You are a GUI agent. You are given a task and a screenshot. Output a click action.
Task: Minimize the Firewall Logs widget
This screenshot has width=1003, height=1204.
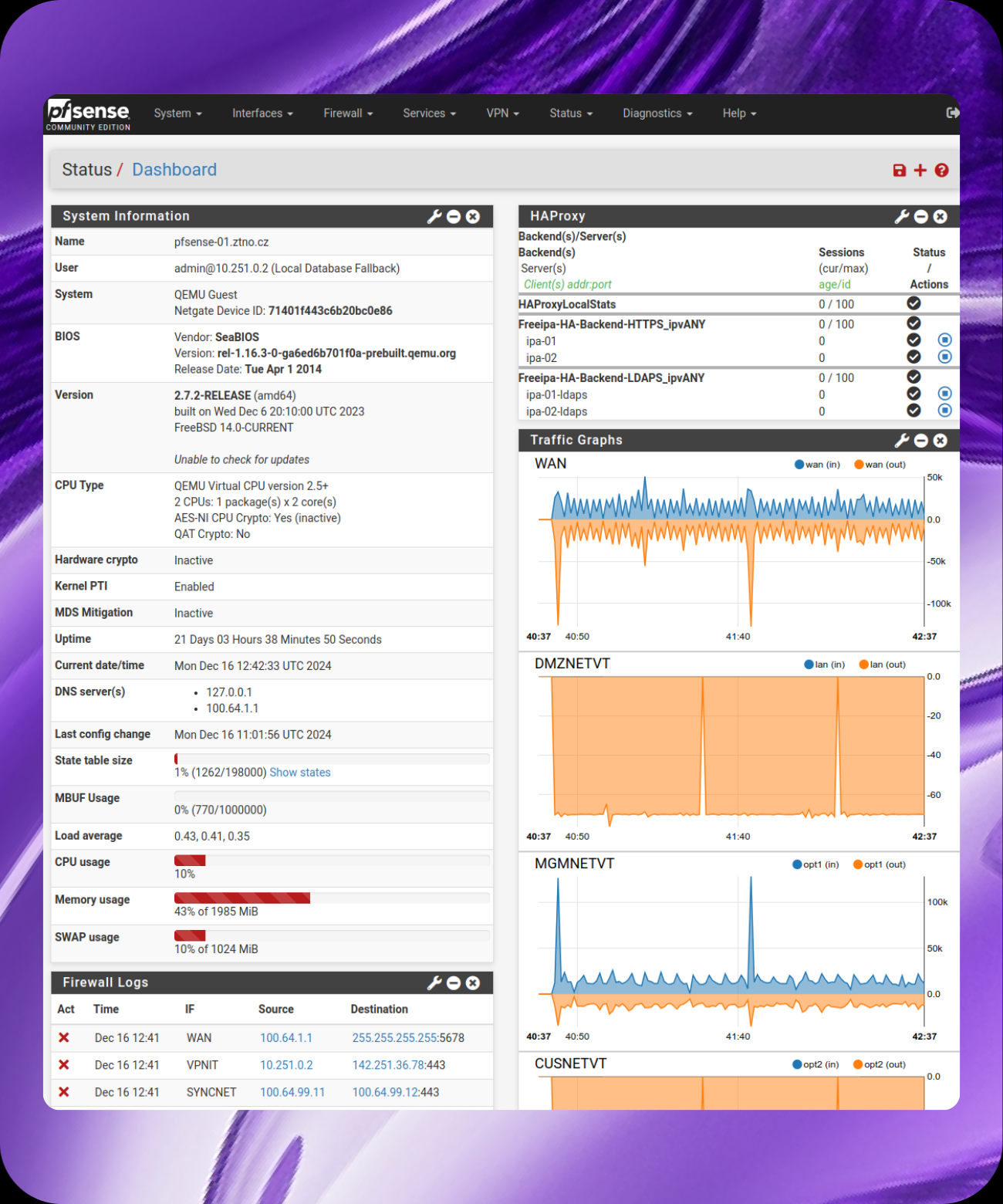pyautogui.click(x=454, y=982)
